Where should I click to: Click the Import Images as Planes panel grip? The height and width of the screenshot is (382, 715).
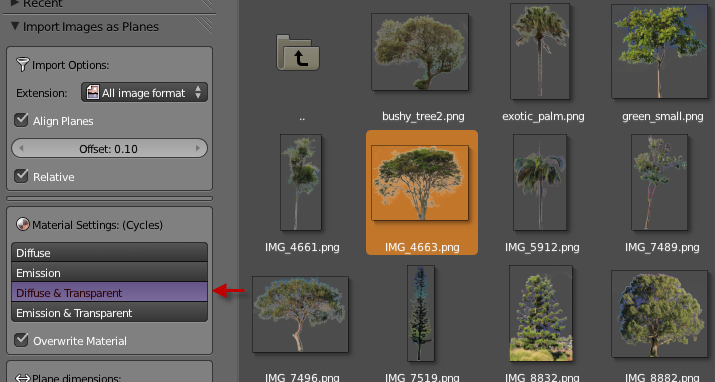point(203,25)
